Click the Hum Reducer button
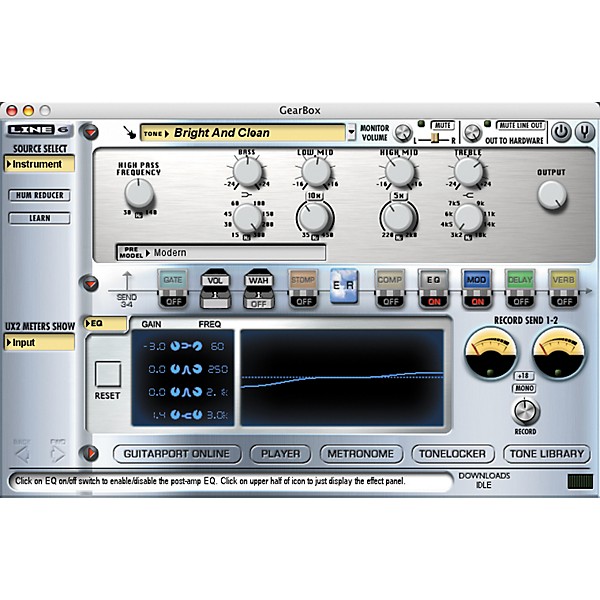The width and height of the screenshot is (600, 600). pos(39,195)
